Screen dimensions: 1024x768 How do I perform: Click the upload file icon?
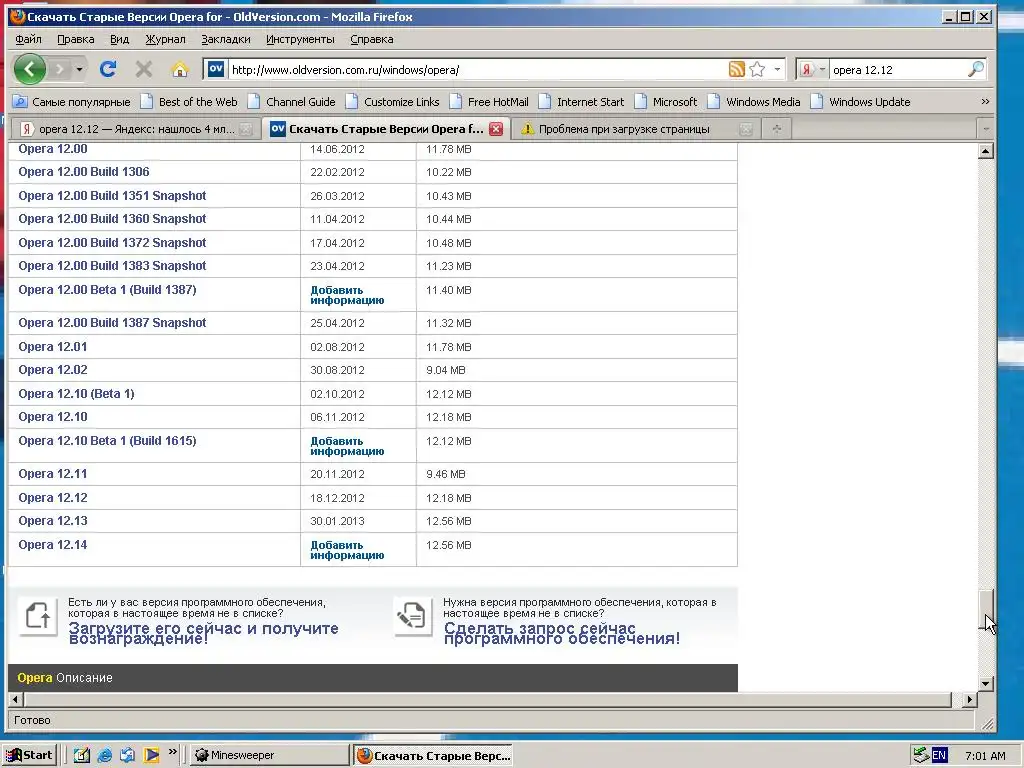coord(37,616)
